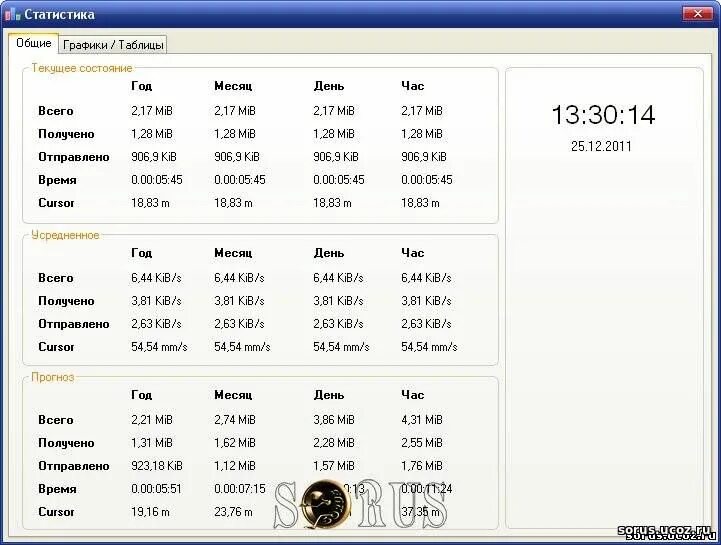Click the forecast value 1,62 MiB

coord(235,443)
